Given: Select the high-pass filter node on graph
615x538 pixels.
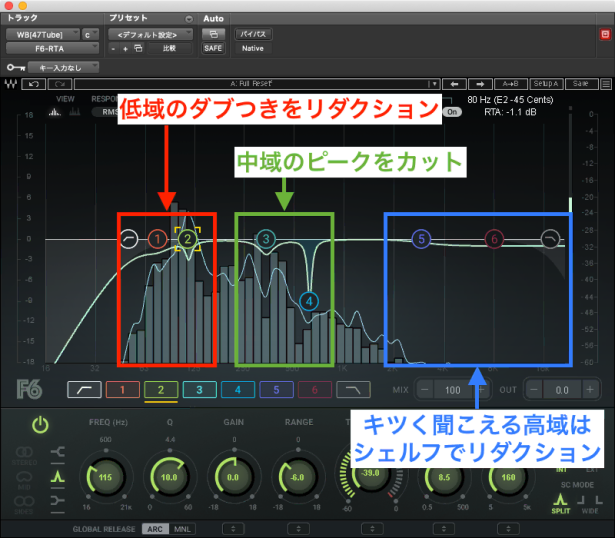Looking at the screenshot, I should pos(129,239).
